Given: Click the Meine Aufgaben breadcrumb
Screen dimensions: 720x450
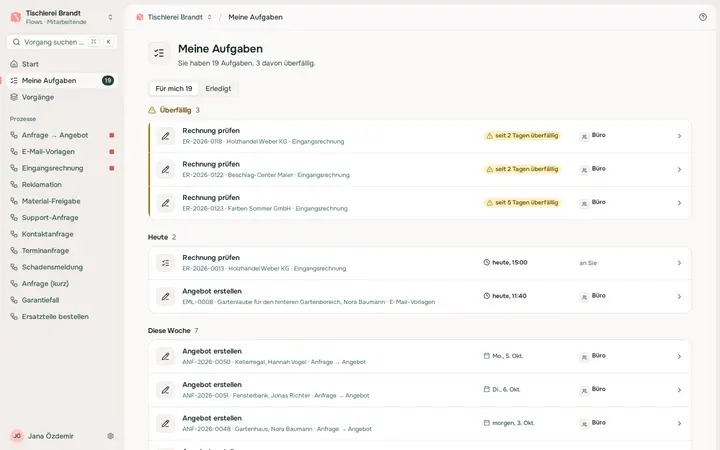Looking at the screenshot, I should pyautogui.click(x=255, y=17).
